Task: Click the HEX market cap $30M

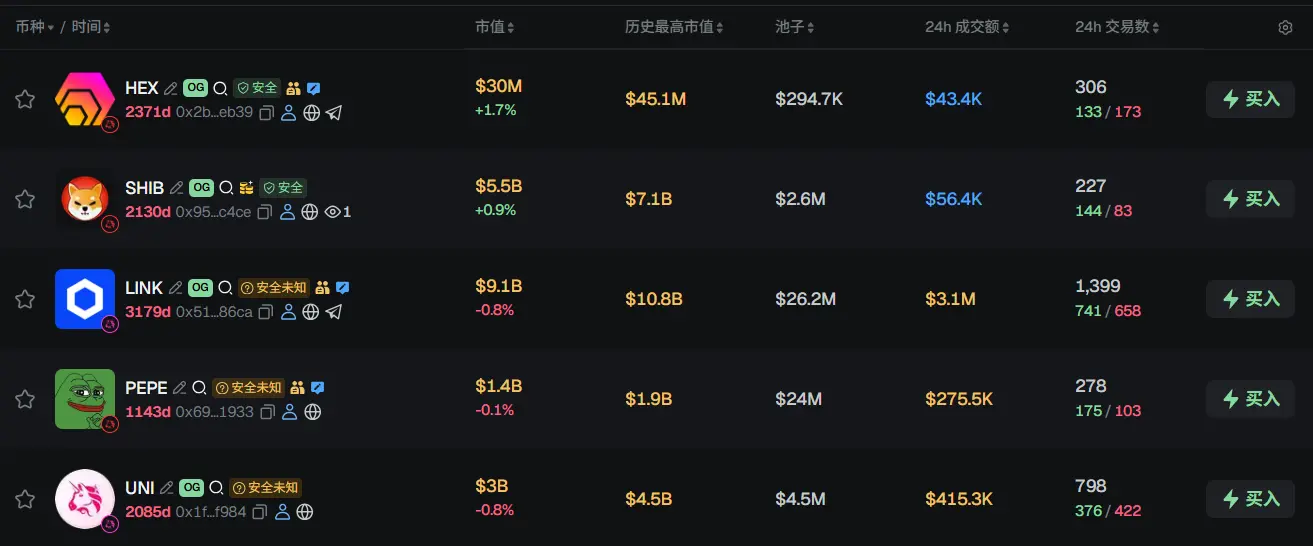Action: [499, 87]
